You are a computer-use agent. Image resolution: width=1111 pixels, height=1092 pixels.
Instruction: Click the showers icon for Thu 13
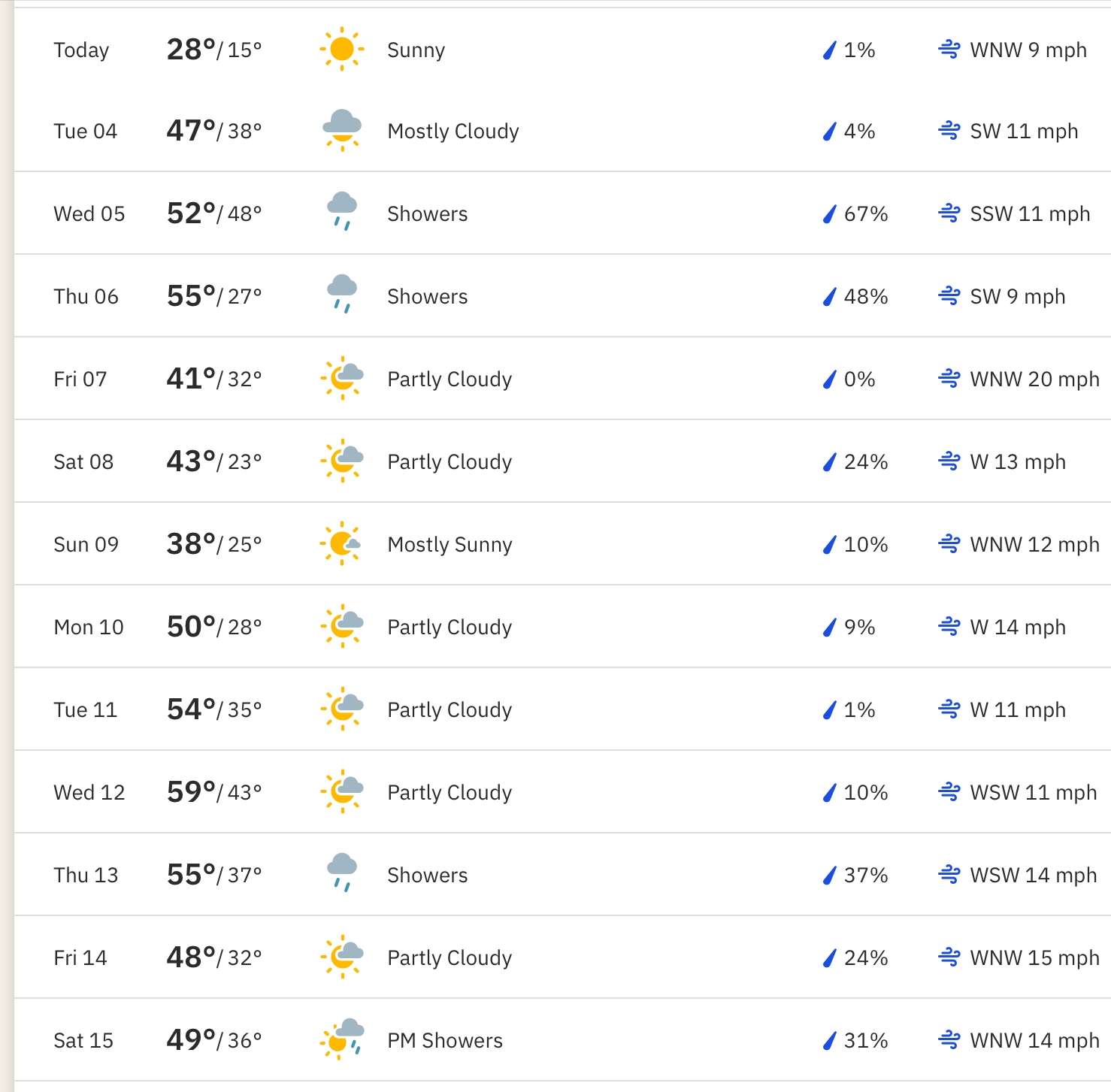click(x=342, y=873)
